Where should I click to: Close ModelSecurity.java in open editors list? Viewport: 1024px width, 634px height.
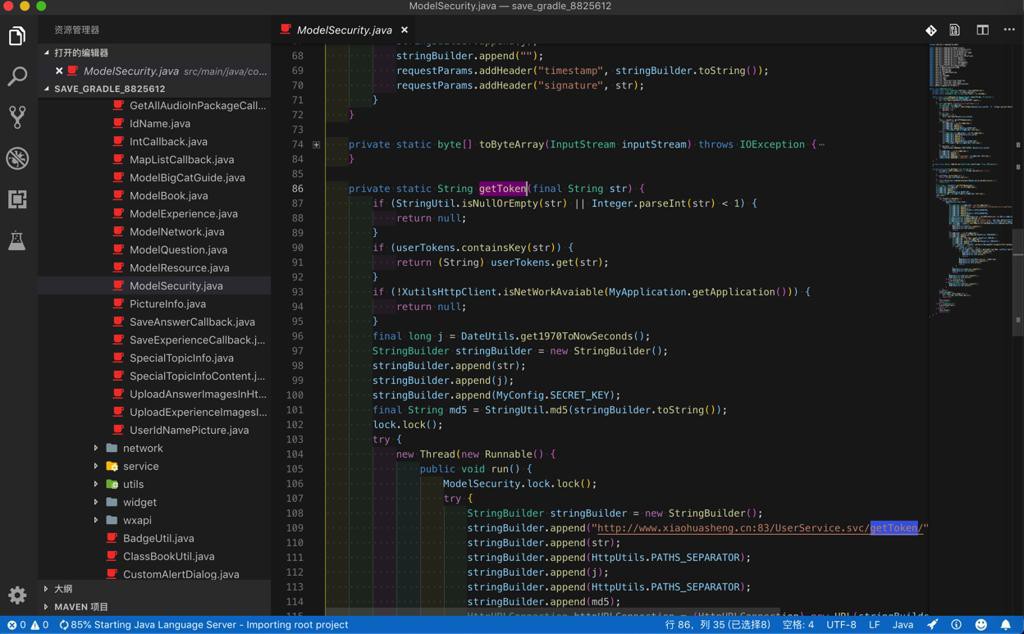(x=59, y=71)
